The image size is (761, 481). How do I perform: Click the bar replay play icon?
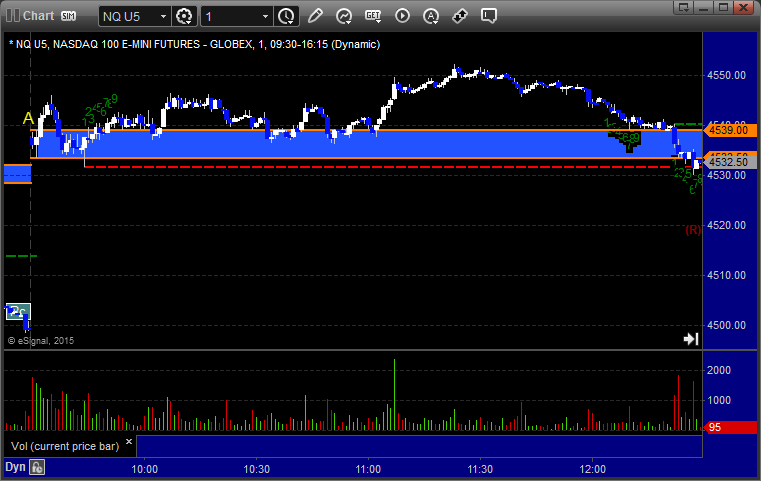tap(402, 16)
